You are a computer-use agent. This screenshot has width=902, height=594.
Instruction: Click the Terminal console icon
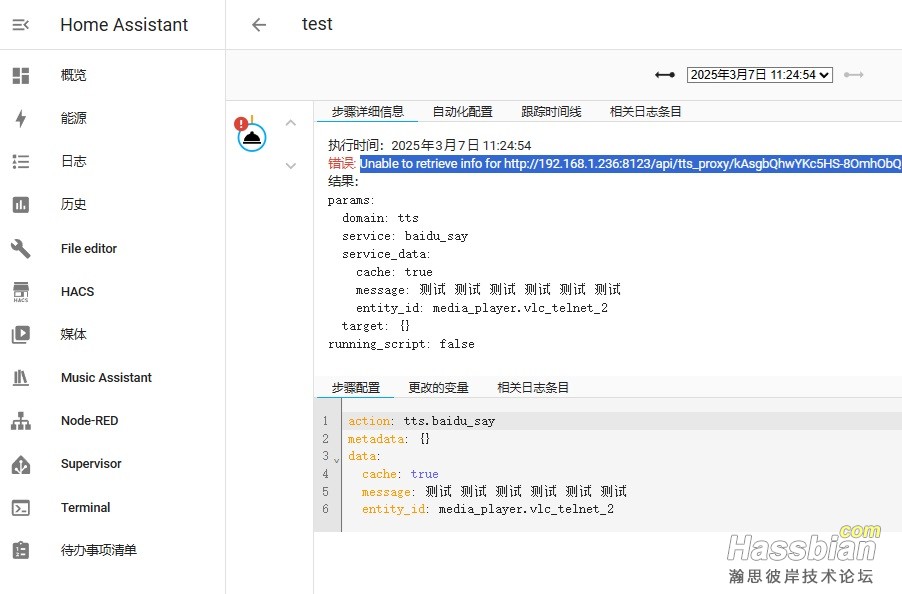(x=21, y=508)
